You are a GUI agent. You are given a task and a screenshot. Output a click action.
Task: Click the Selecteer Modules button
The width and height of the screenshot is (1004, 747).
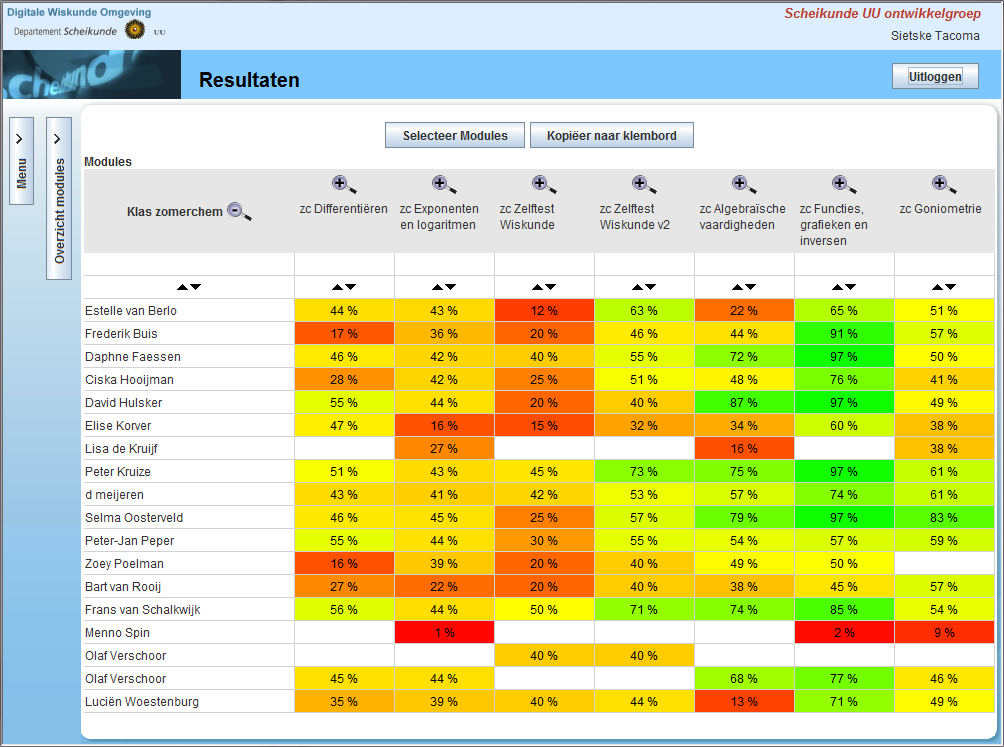pyautogui.click(x=455, y=136)
